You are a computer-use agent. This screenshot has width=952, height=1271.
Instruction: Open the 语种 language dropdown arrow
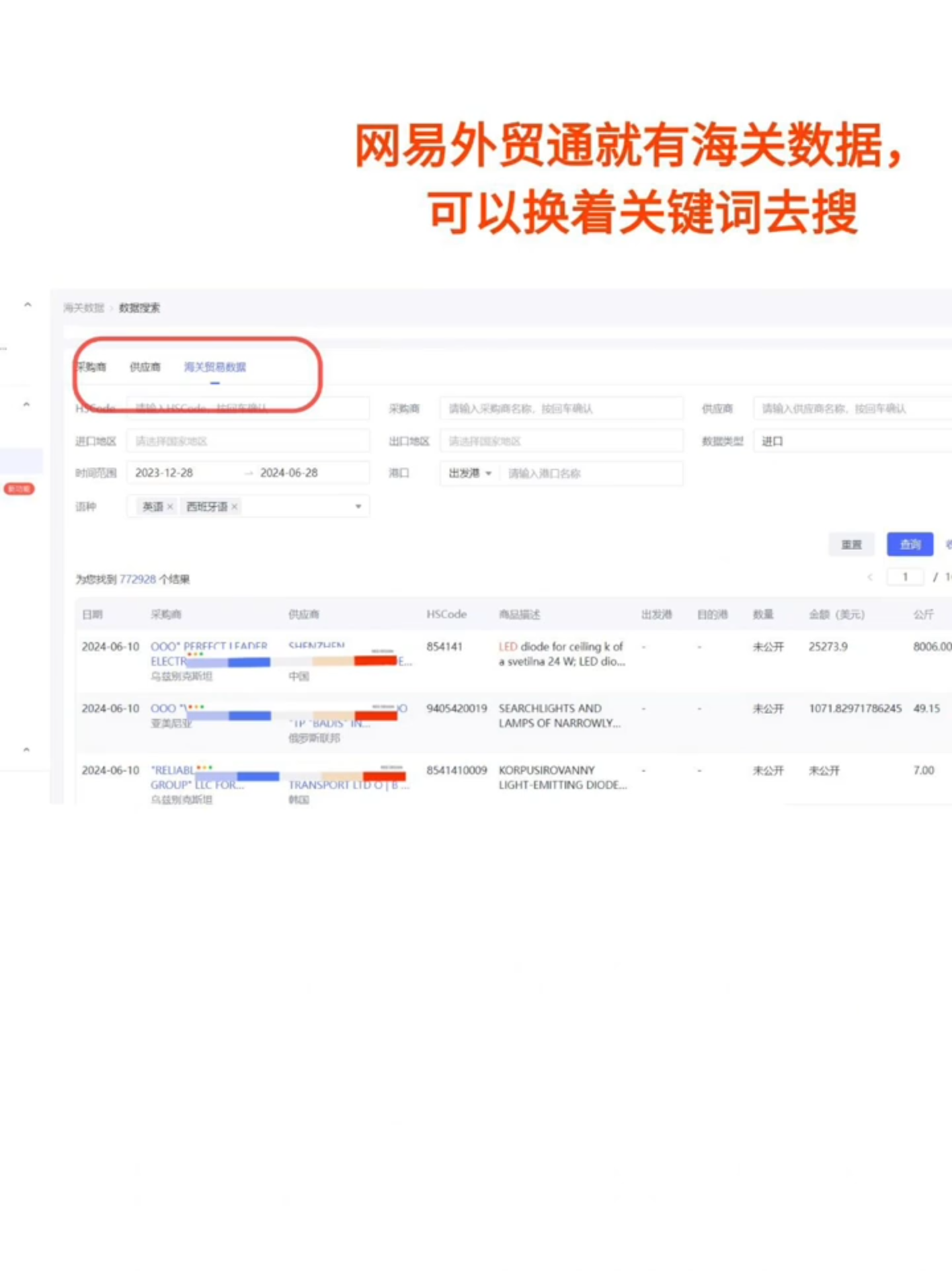[358, 507]
